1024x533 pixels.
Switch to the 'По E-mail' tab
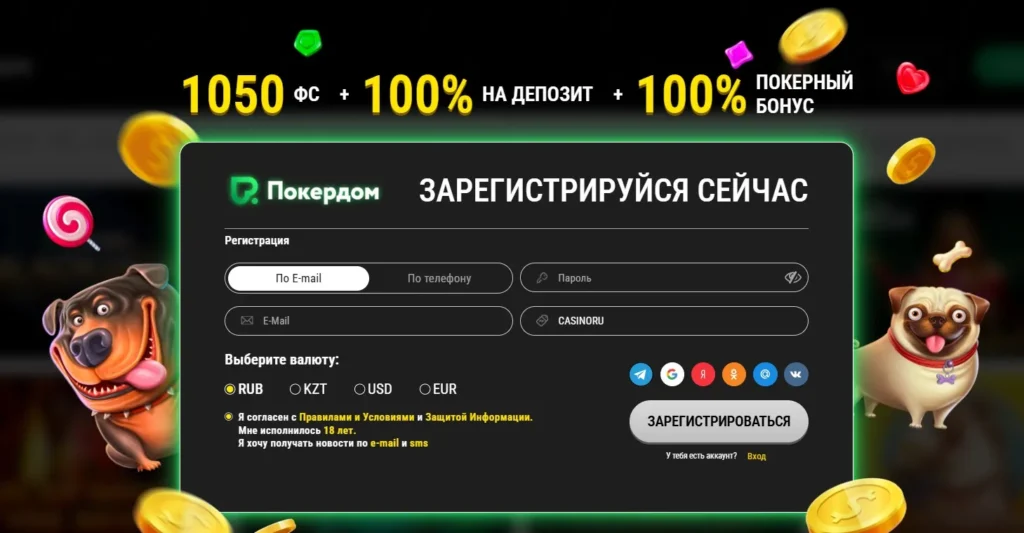click(x=298, y=278)
